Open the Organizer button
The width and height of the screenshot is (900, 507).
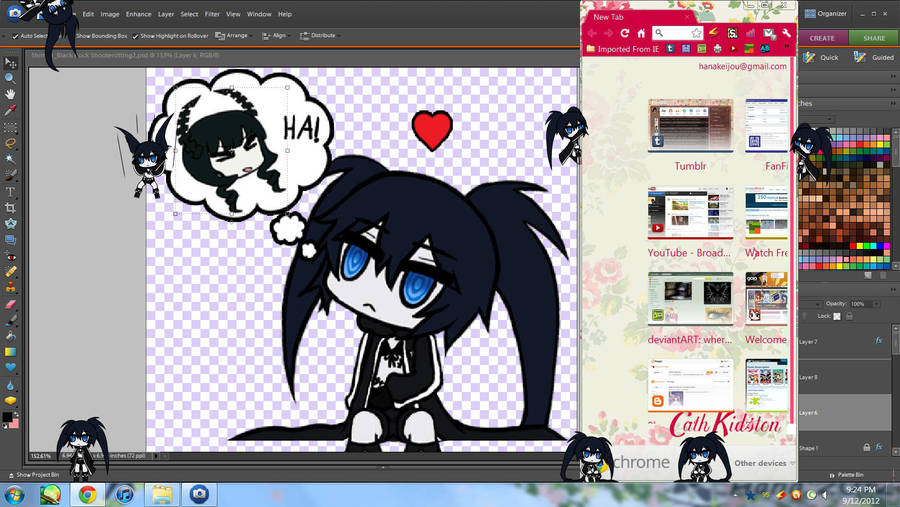click(x=826, y=14)
